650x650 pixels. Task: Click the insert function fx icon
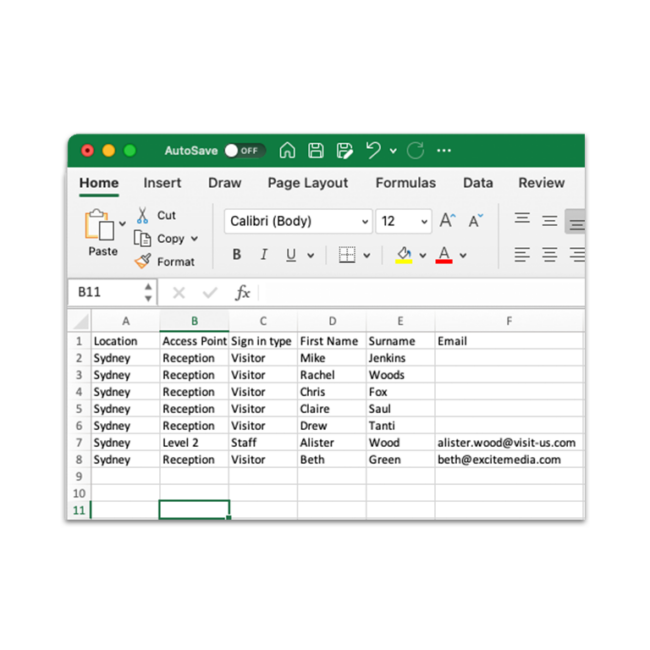pyautogui.click(x=243, y=293)
